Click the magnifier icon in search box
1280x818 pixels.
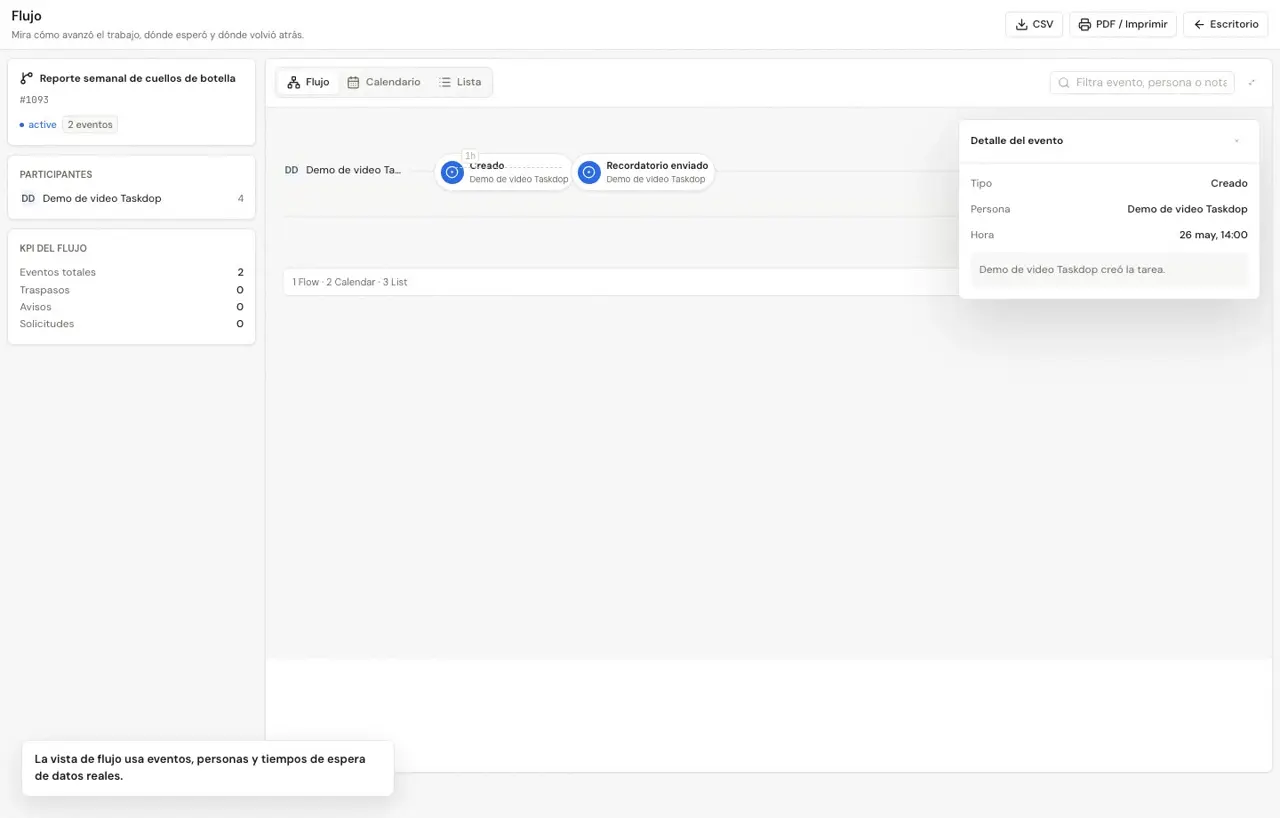coord(1064,83)
